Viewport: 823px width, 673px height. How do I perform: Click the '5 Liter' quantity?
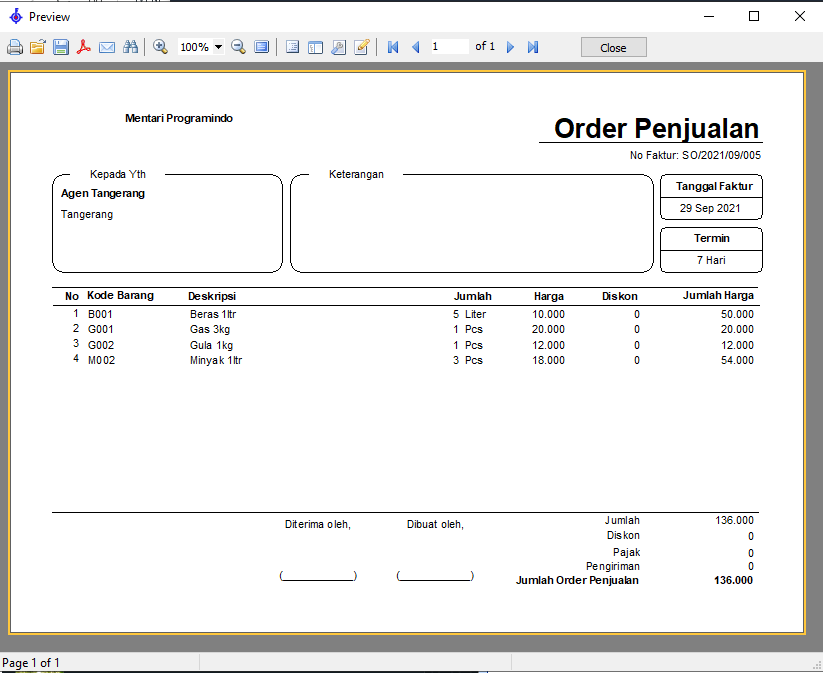(470, 314)
